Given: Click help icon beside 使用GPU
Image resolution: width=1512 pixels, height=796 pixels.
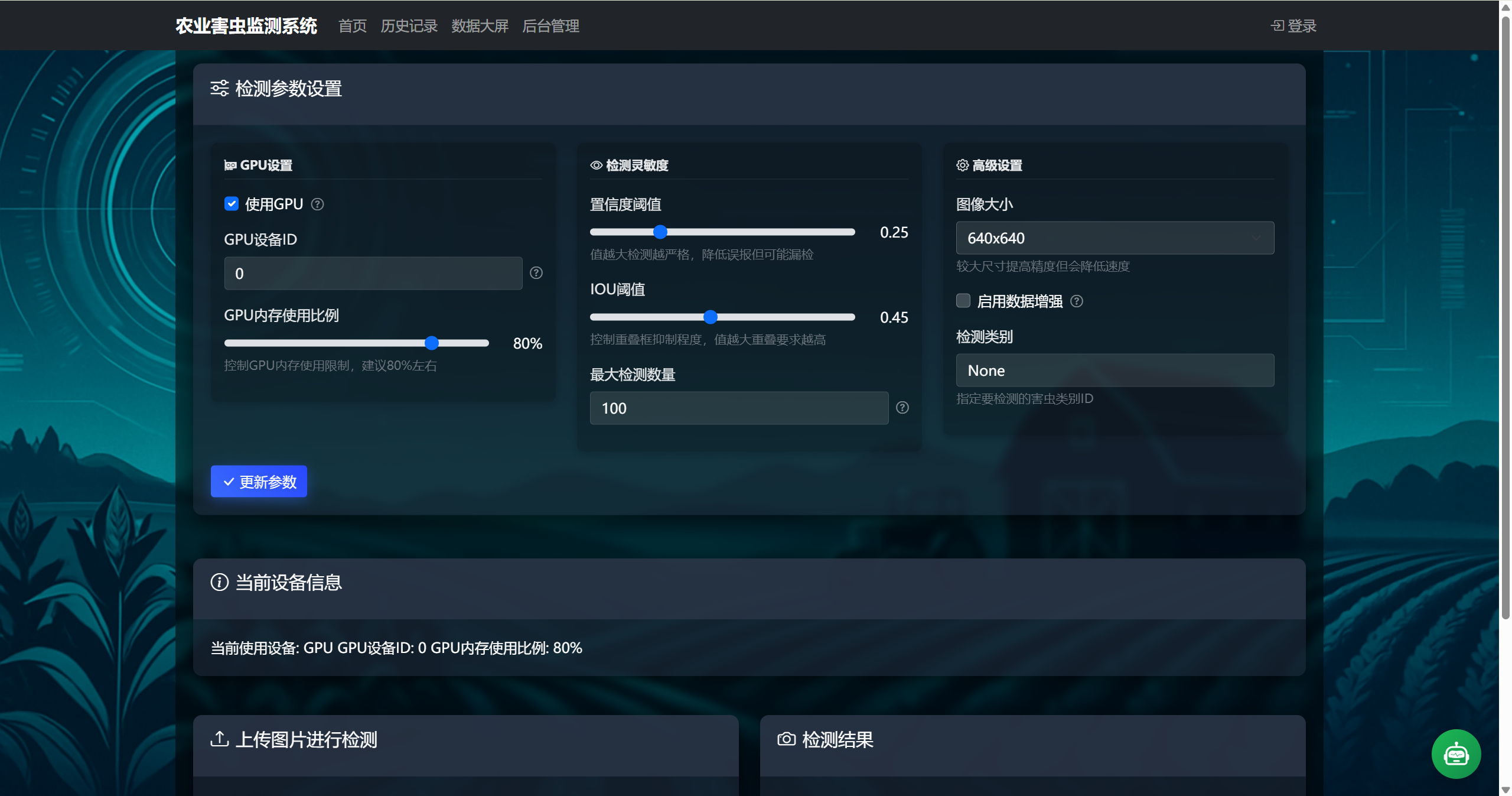Looking at the screenshot, I should coord(317,204).
